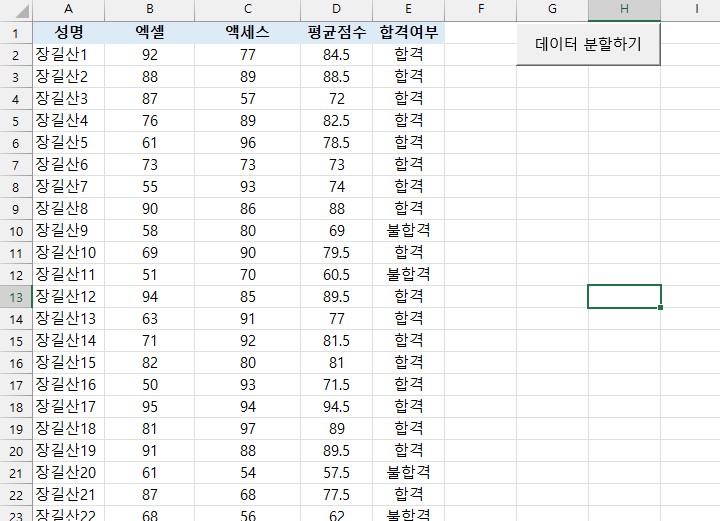
Task: Select column E header
Action: (408, 9)
